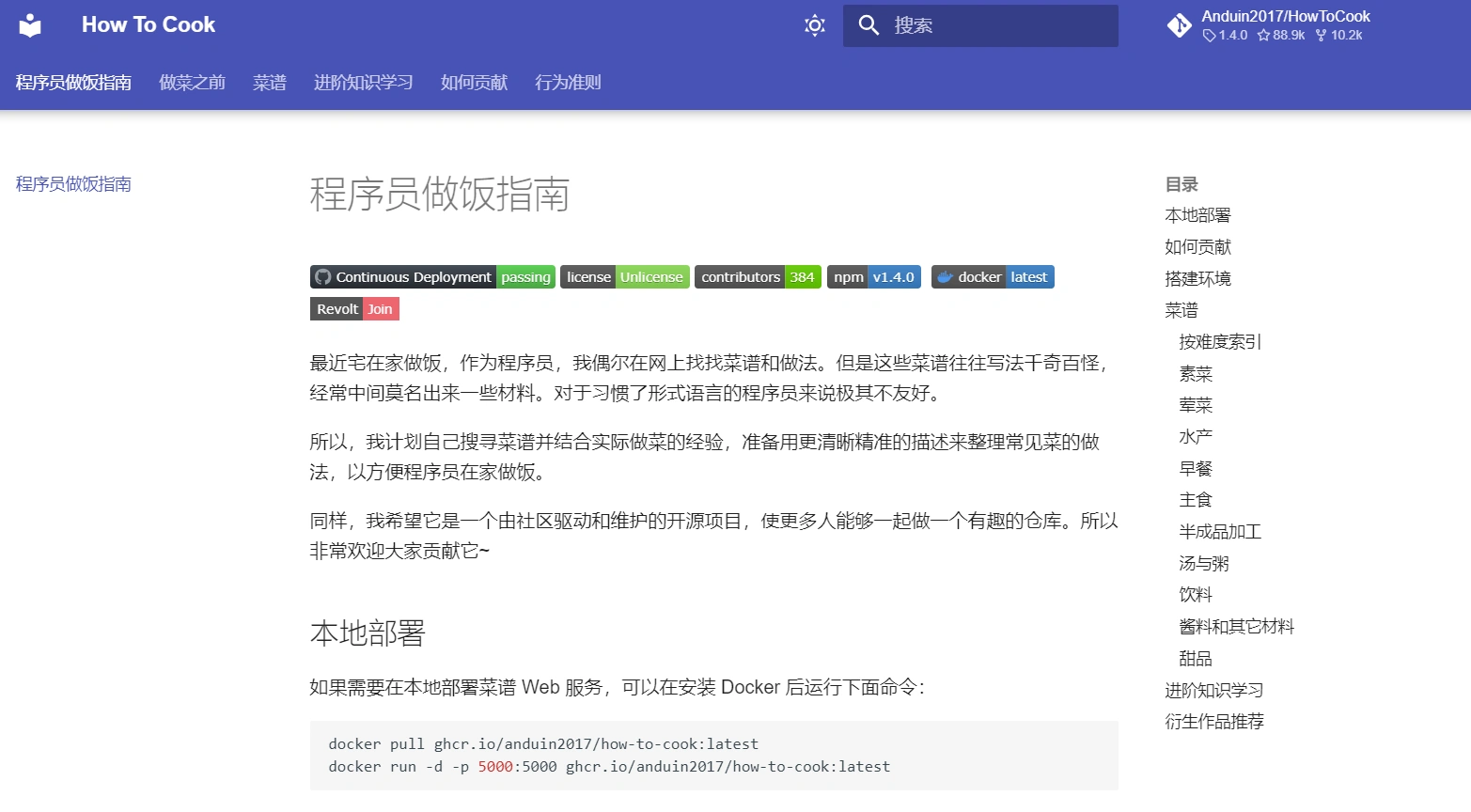1471x812 pixels.
Task: Focus the 搜索 search input field
Action: coord(996,25)
